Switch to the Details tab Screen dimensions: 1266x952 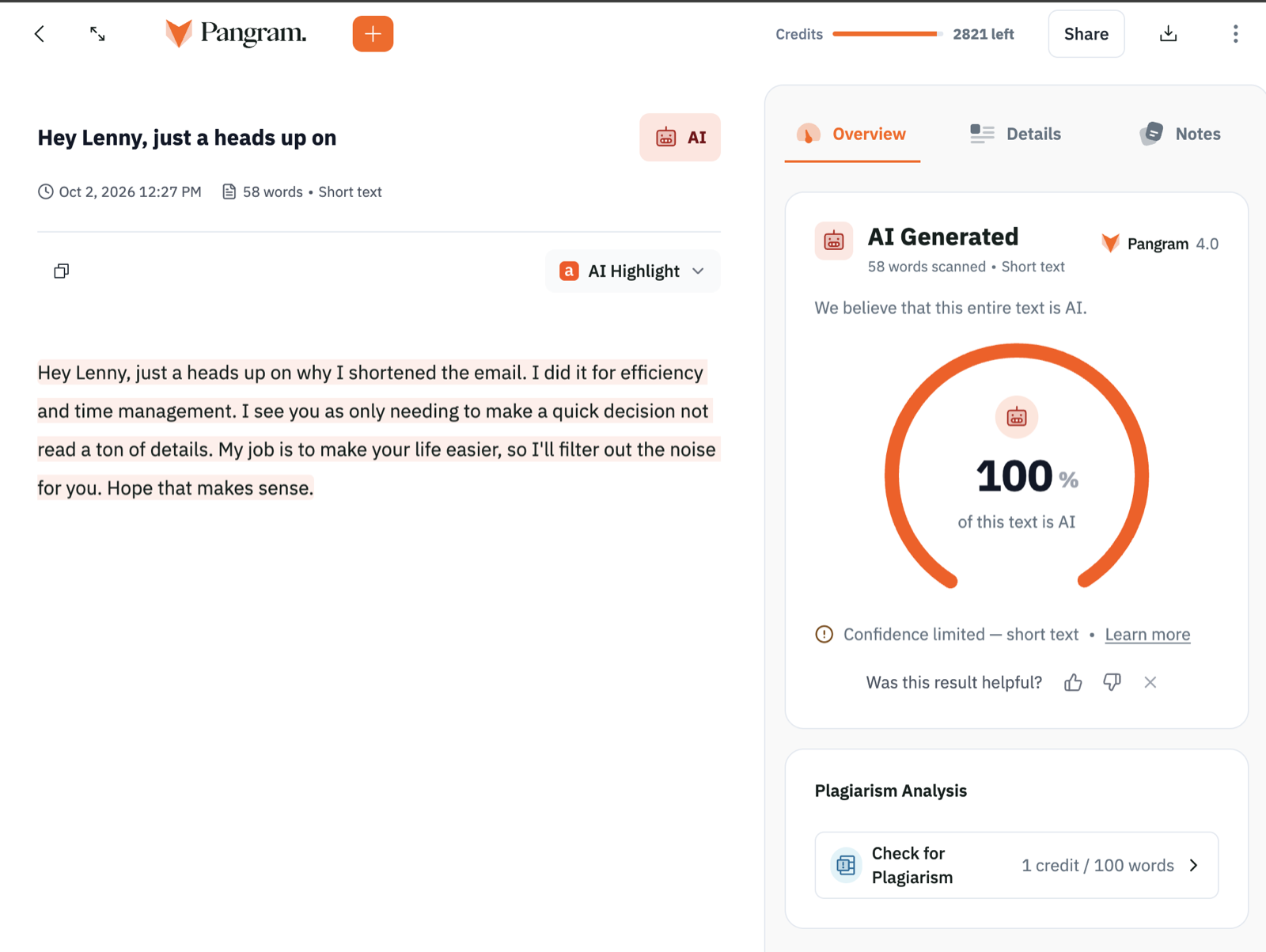click(x=1016, y=134)
